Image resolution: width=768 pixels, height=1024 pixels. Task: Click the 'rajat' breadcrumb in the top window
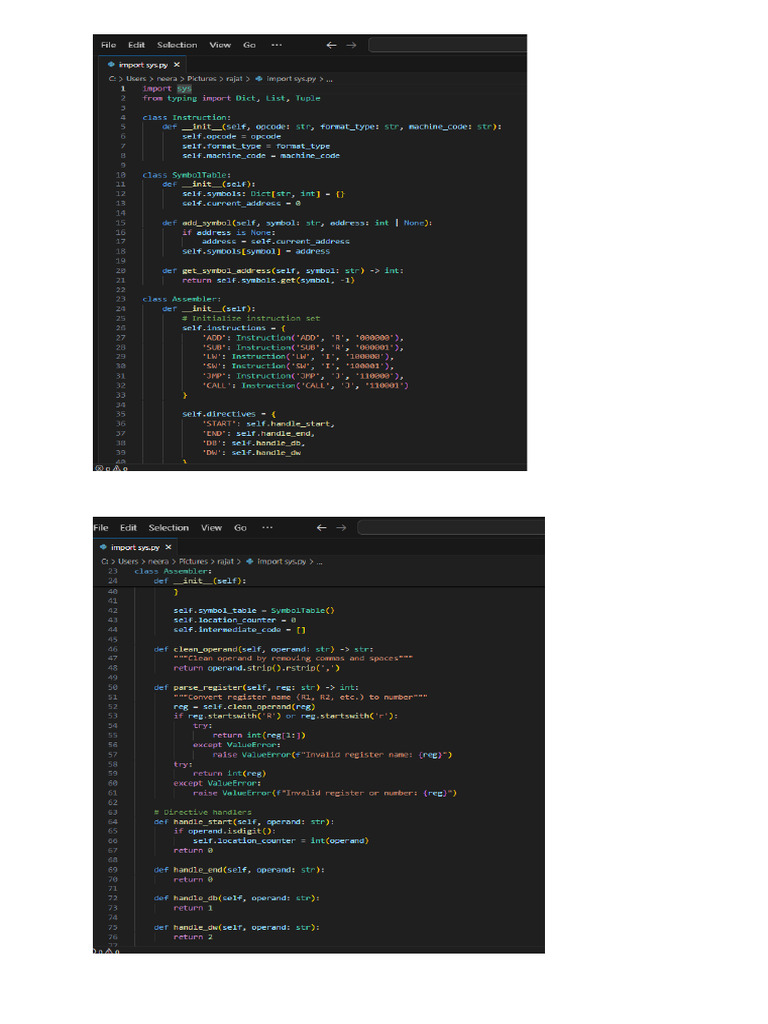coord(234,78)
